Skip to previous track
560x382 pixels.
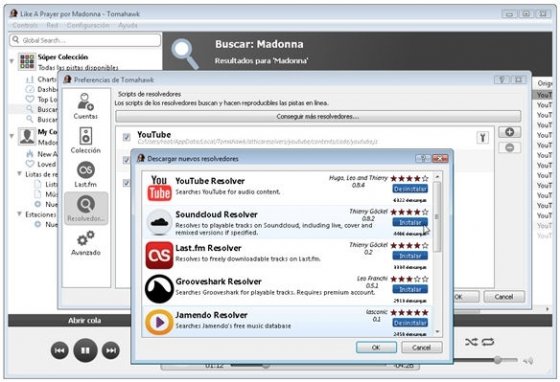tap(60, 351)
